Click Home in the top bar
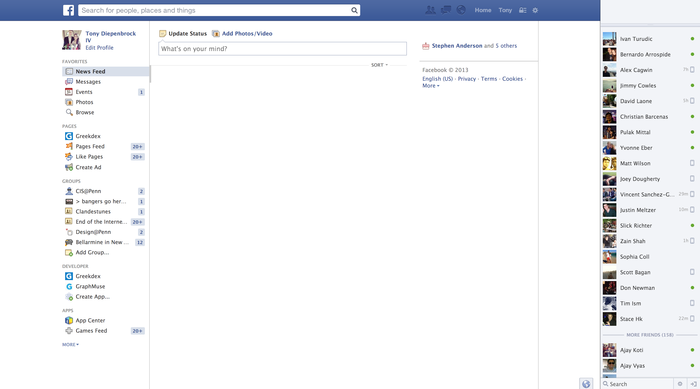The height and width of the screenshot is (389, 700). coord(483,10)
